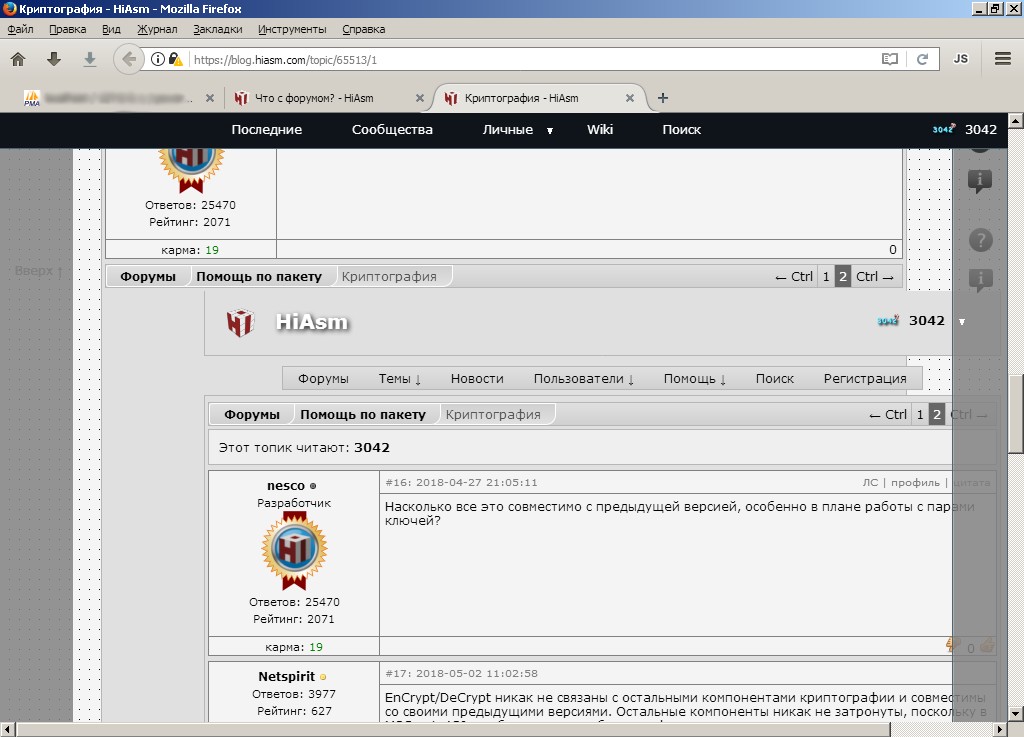Close the Криптография - HiAsm tab

tap(630, 98)
